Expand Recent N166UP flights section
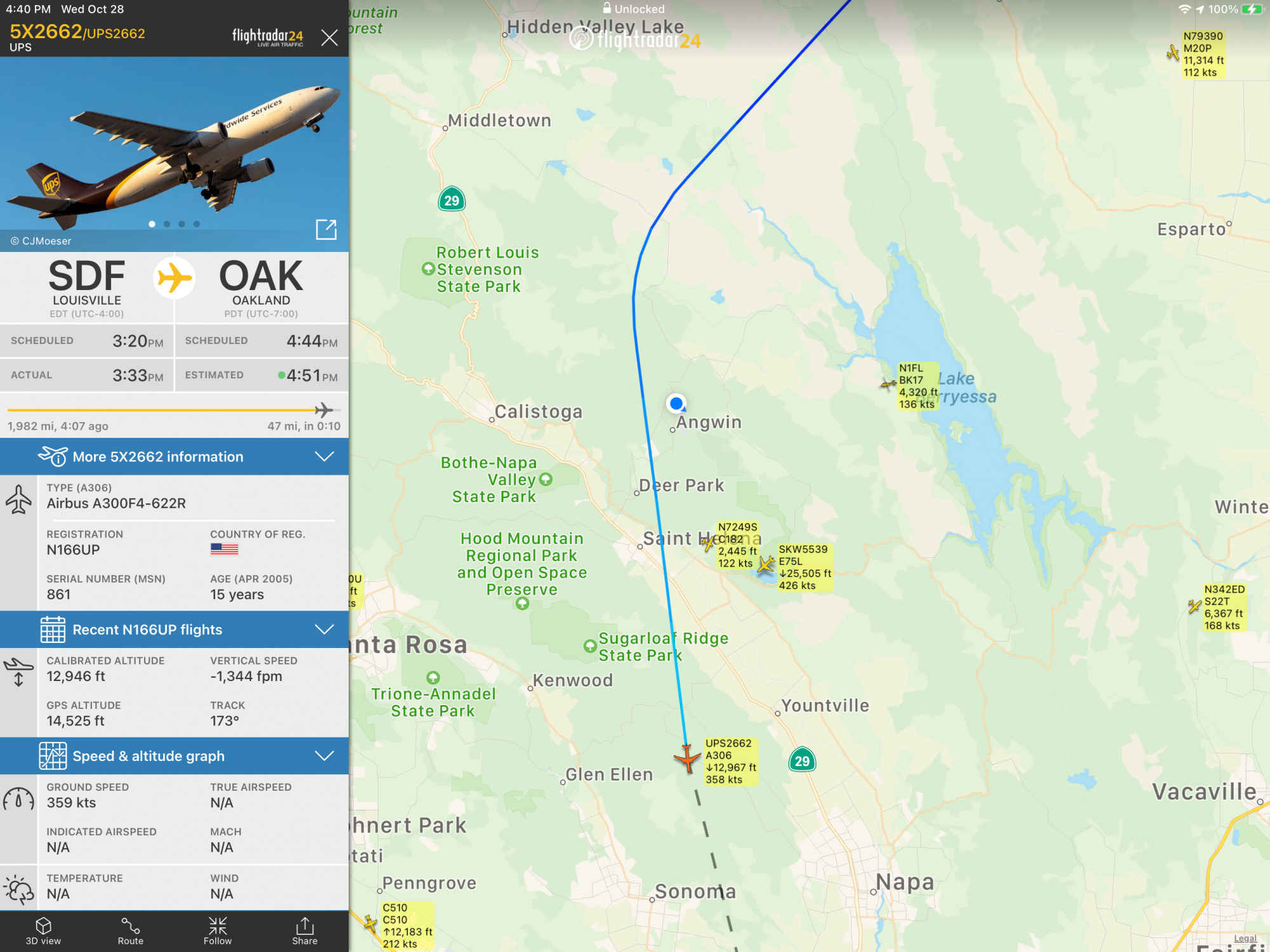The width and height of the screenshot is (1270, 952). click(174, 629)
